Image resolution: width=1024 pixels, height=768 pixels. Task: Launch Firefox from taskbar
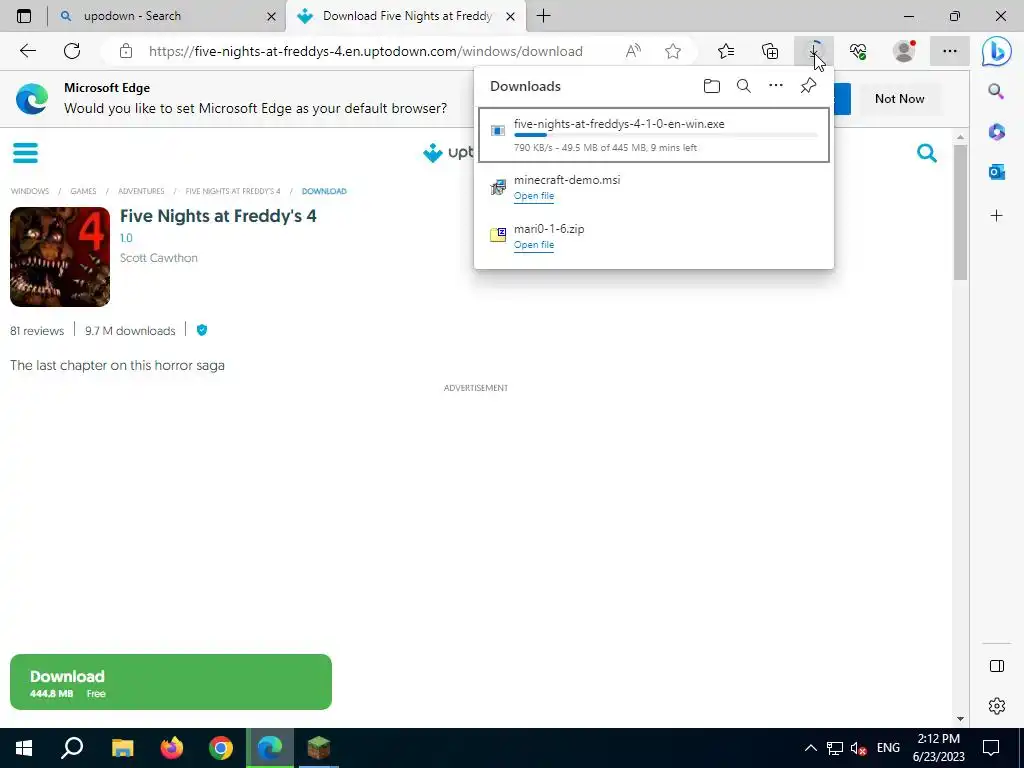click(172, 748)
